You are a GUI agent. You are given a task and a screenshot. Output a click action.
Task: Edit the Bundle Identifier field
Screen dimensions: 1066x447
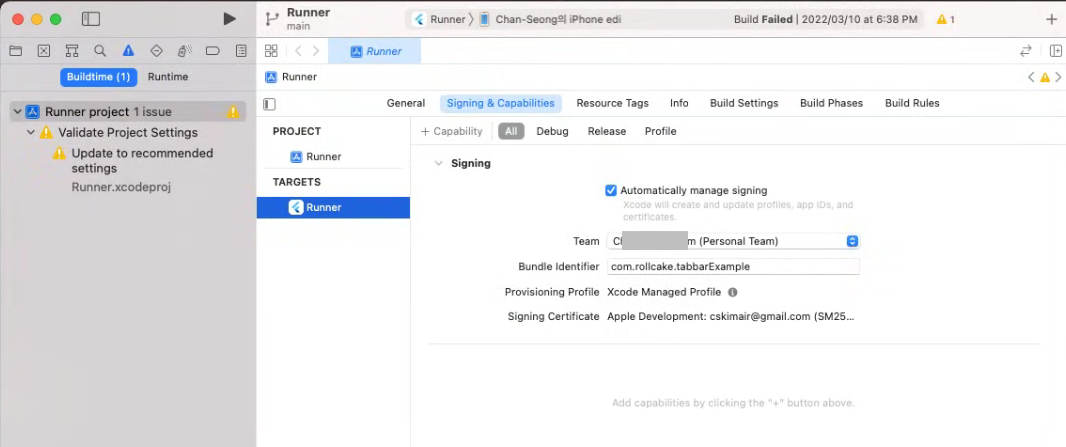point(733,267)
